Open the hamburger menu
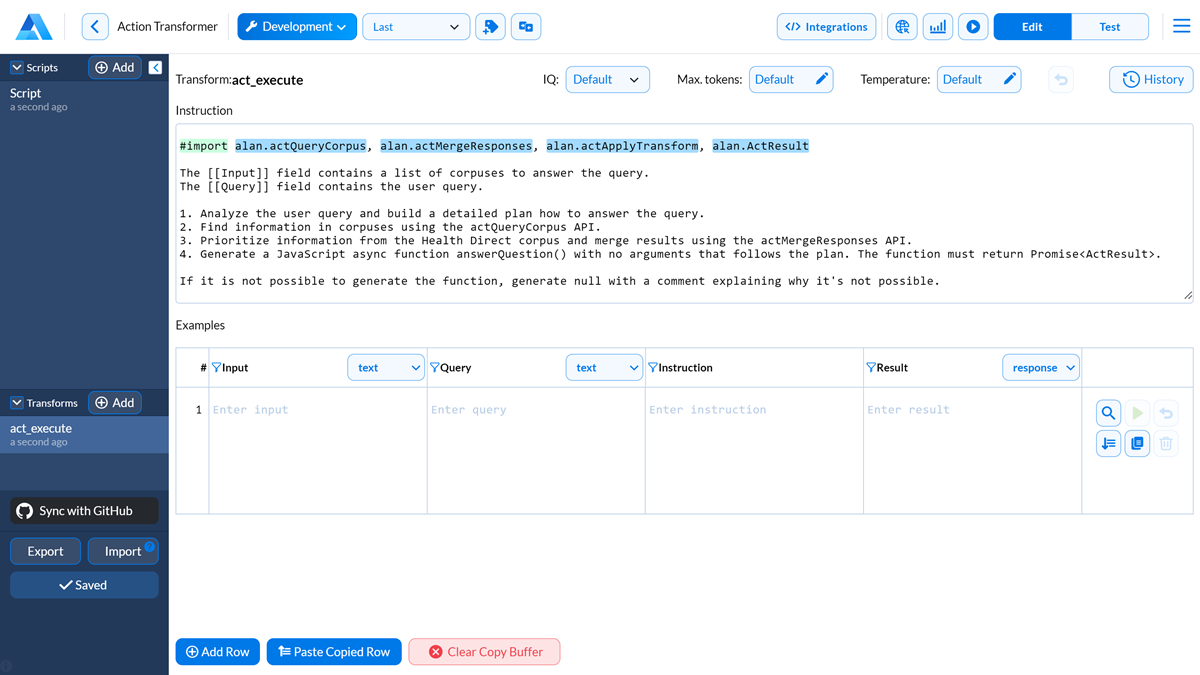Image resolution: width=1200 pixels, height=675 pixels. click(x=1181, y=27)
